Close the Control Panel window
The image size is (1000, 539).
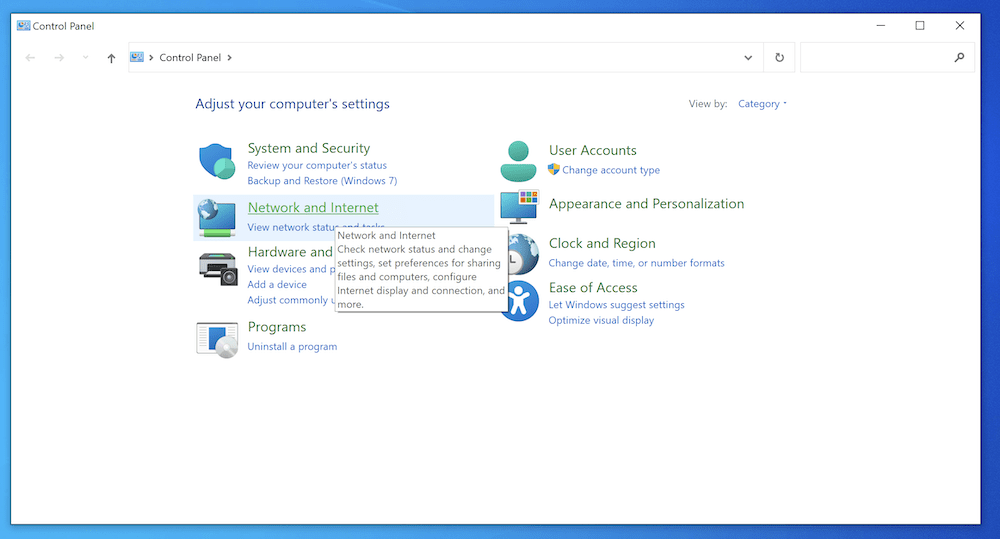960,26
